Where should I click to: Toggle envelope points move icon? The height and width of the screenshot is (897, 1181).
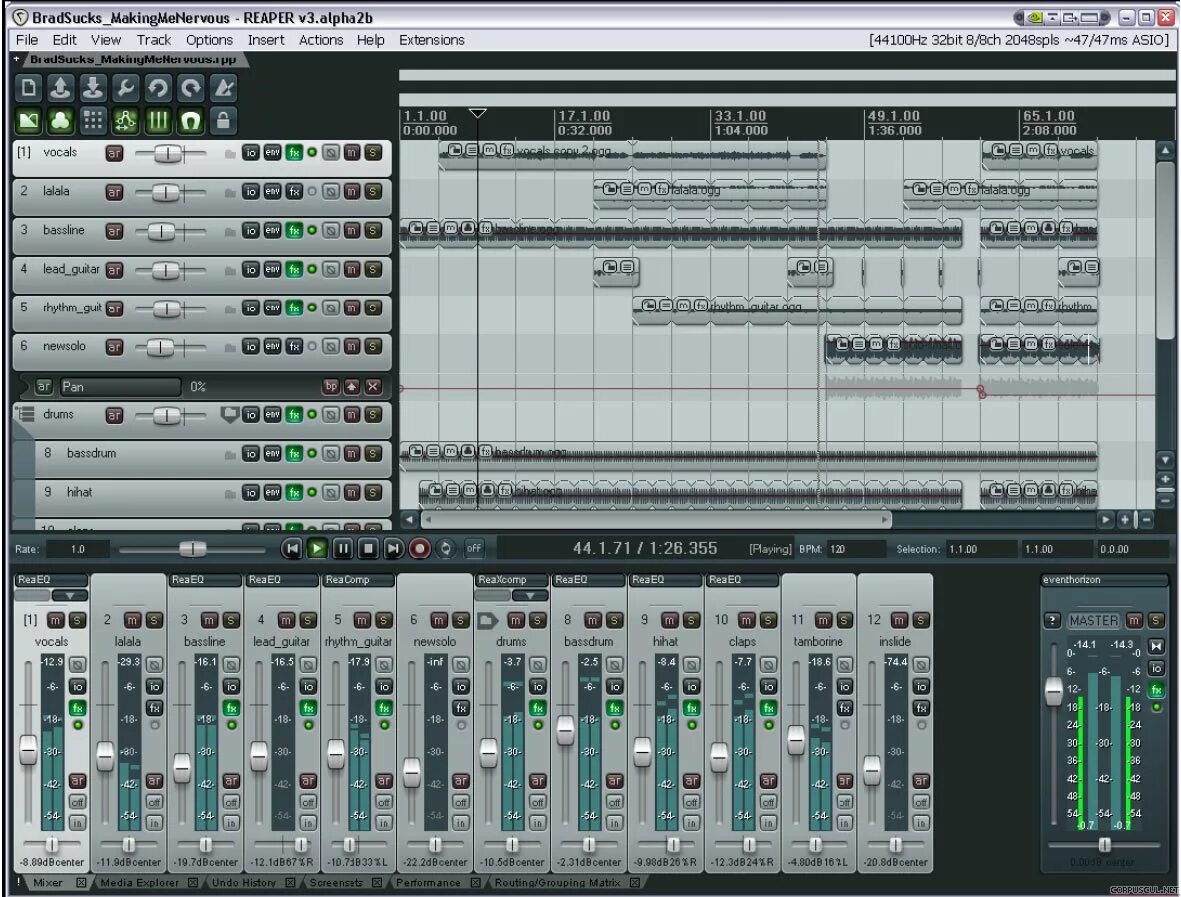pos(125,121)
